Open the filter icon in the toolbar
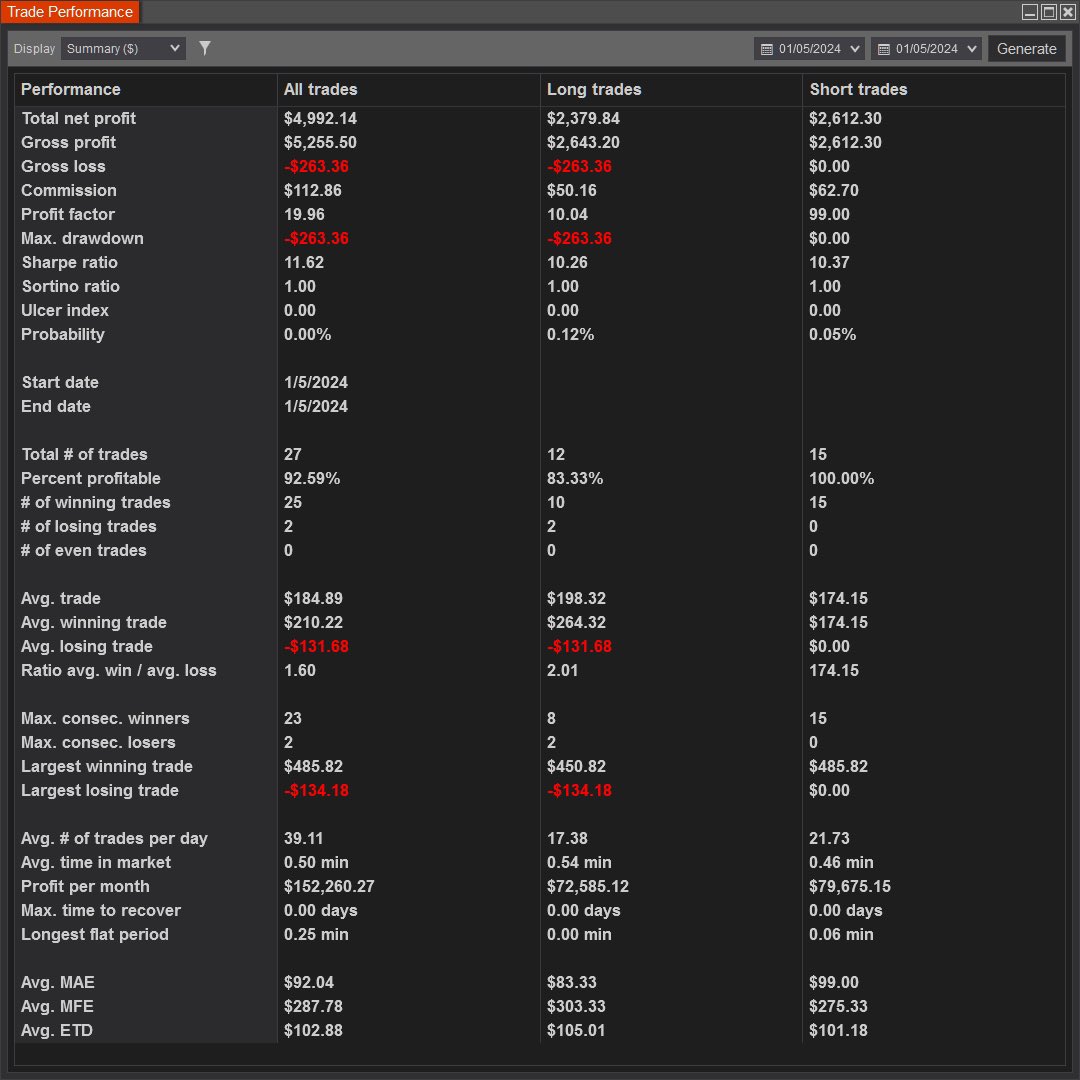 [204, 47]
